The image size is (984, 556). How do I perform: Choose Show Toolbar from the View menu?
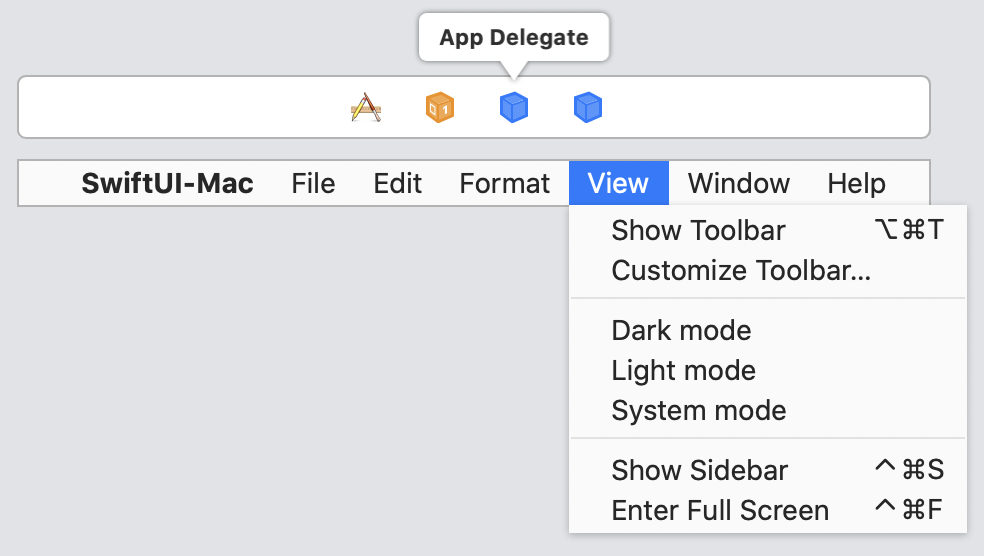698,231
